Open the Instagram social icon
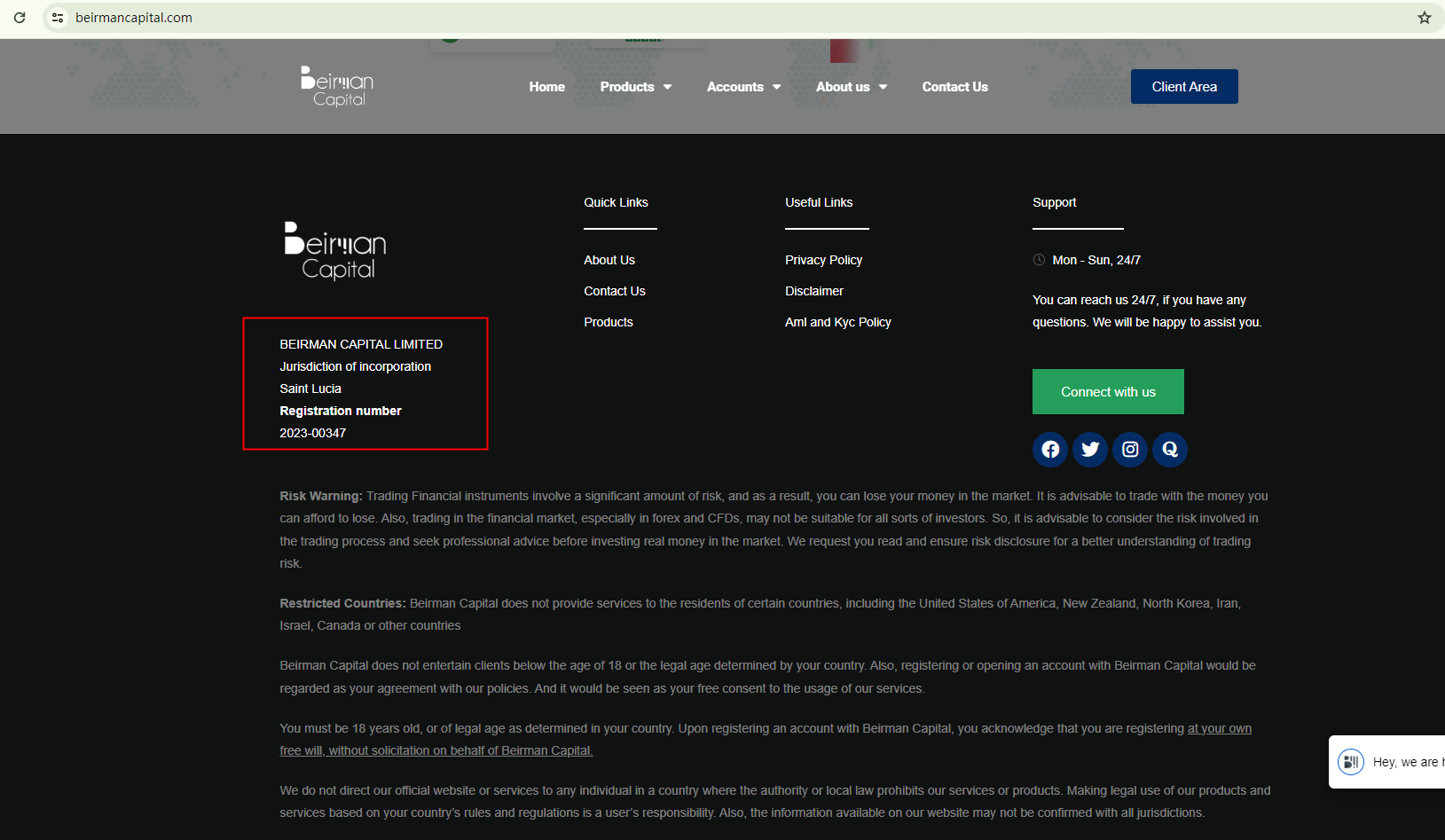Image resolution: width=1445 pixels, height=840 pixels. 1129,450
